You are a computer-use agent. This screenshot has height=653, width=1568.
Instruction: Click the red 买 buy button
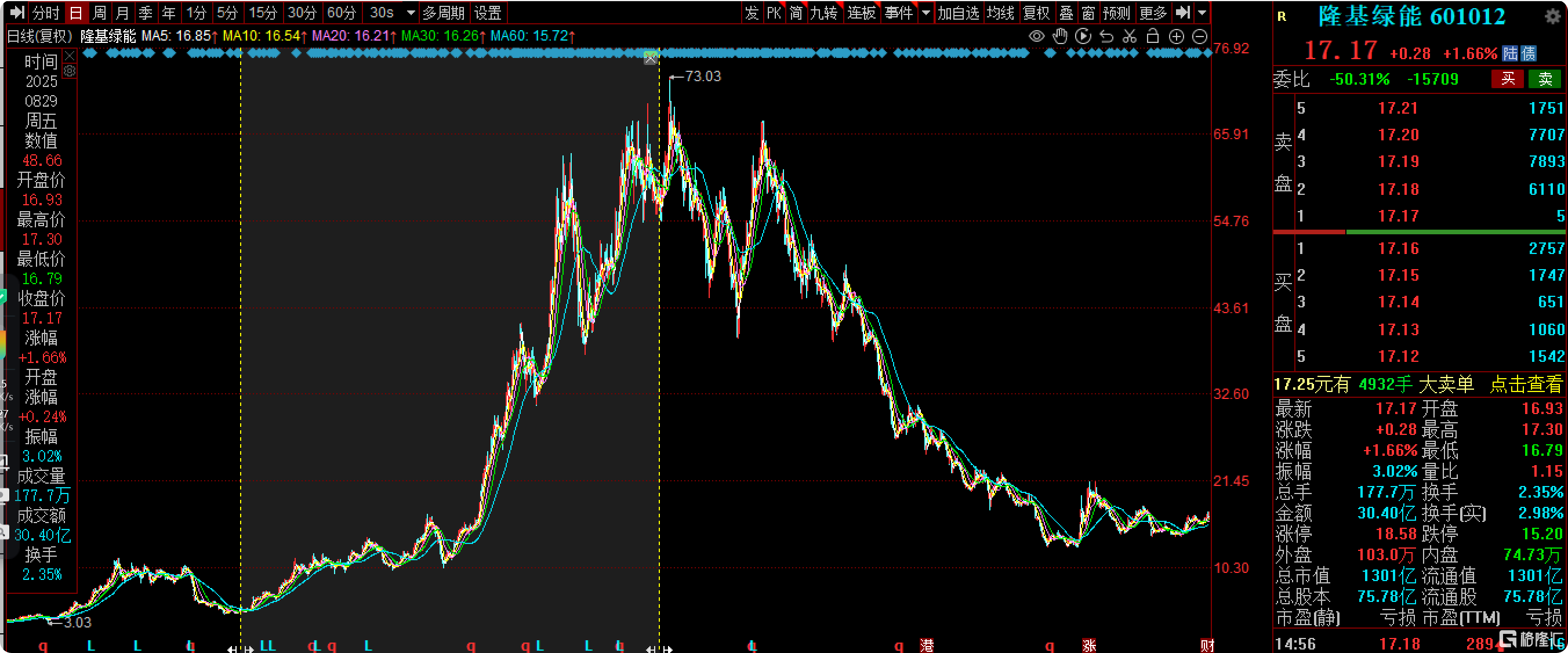coord(1507,78)
